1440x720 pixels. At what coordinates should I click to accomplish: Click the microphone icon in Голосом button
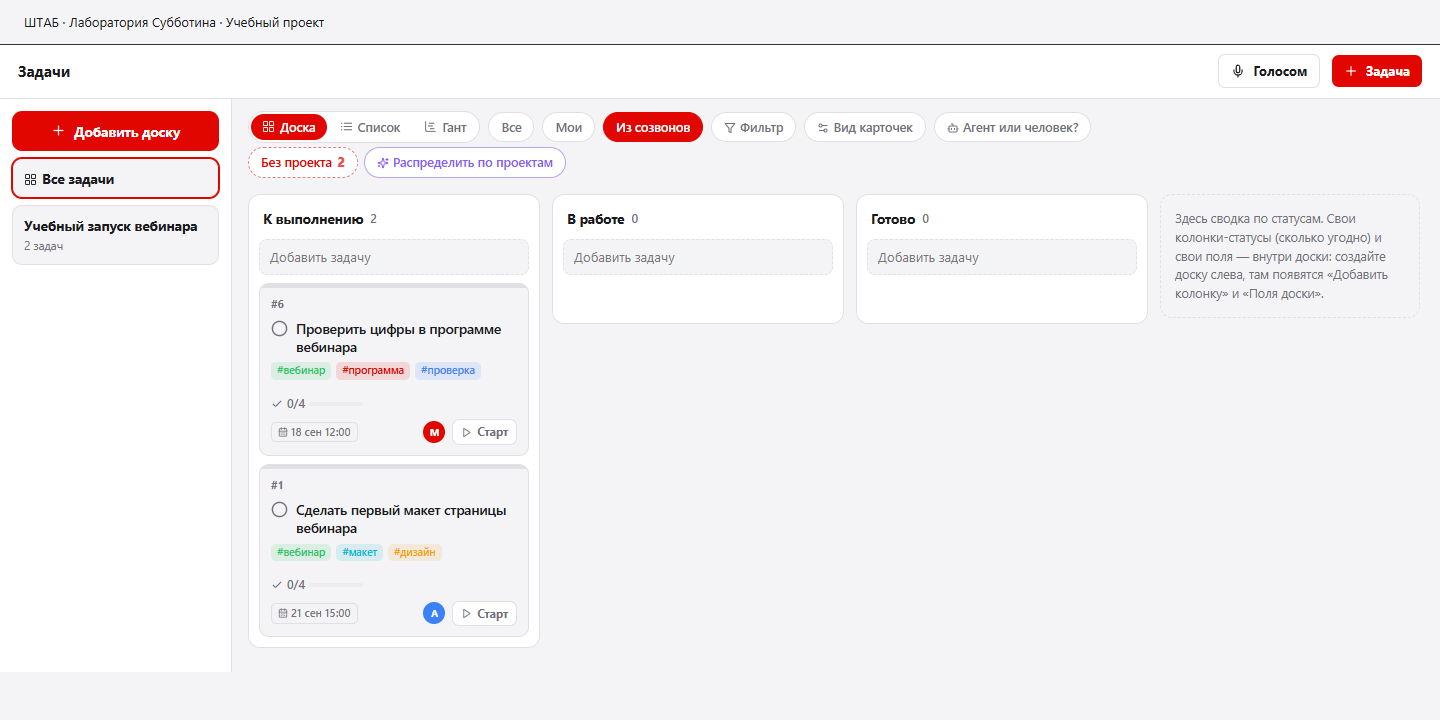1238,71
